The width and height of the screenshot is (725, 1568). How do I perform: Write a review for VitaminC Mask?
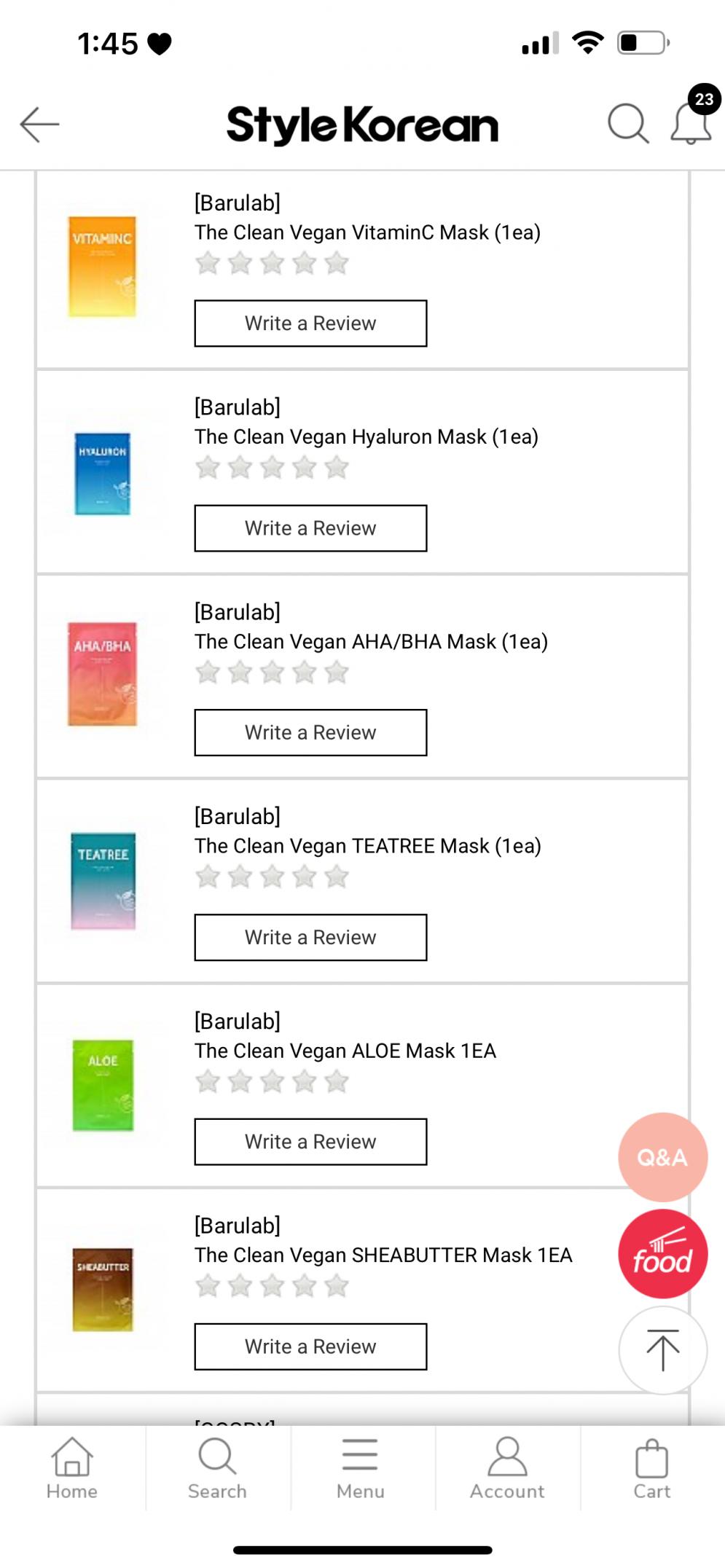[310, 324]
